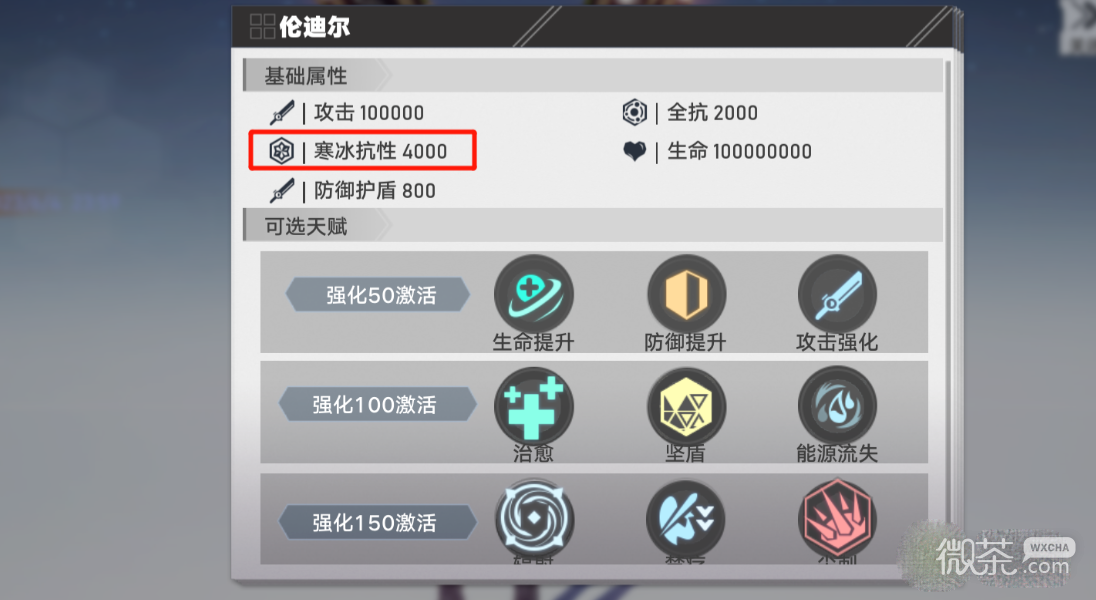Pick the 治愈 healing cross talent
The height and width of the screenshot is (600, 1096).
pos(533,406)
